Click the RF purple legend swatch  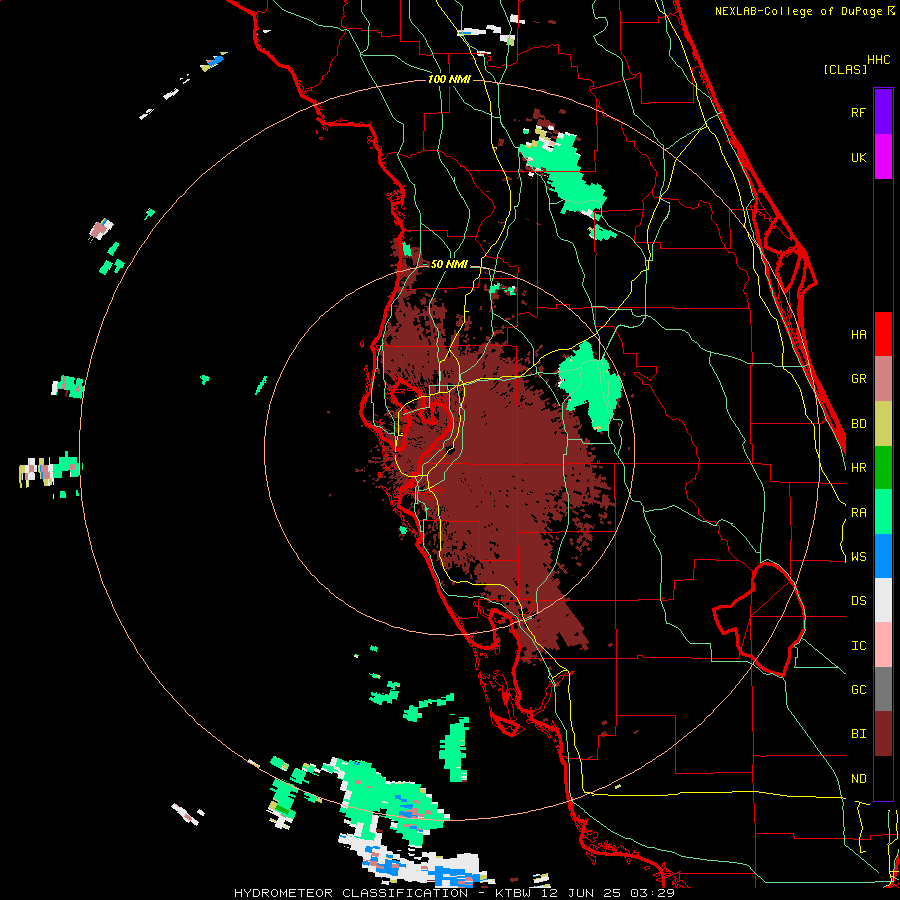coord(883,112)
